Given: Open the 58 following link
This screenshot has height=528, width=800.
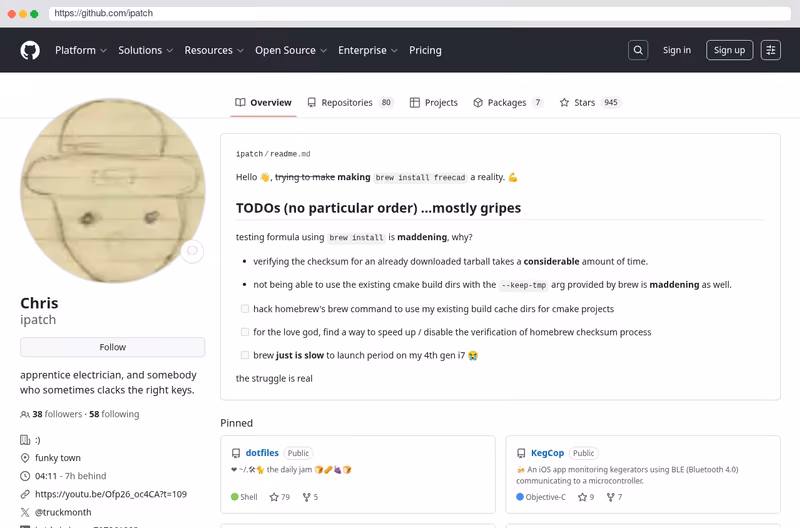Looking at the screenshot, I should (114, 414).
